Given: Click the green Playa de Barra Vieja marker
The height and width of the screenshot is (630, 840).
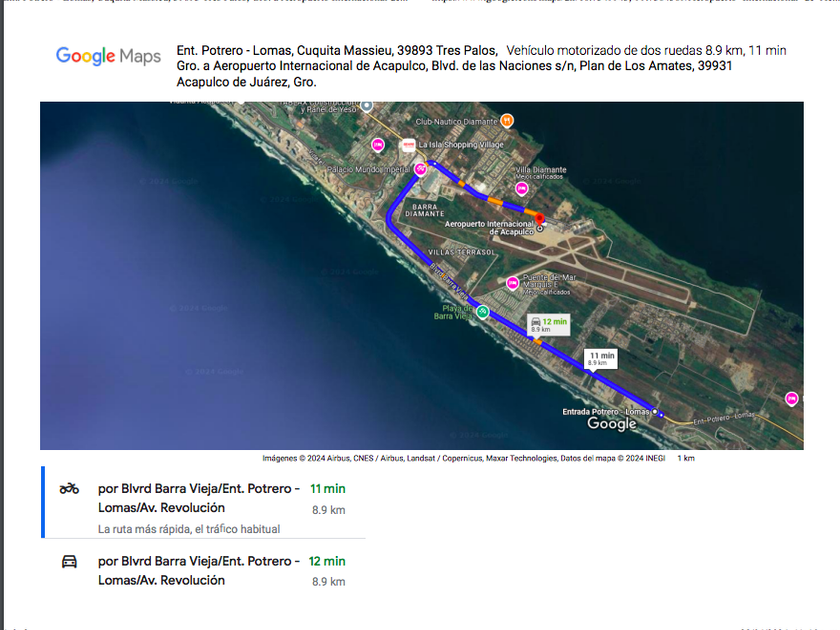Looking at the screenshot, I should [482, 312].
